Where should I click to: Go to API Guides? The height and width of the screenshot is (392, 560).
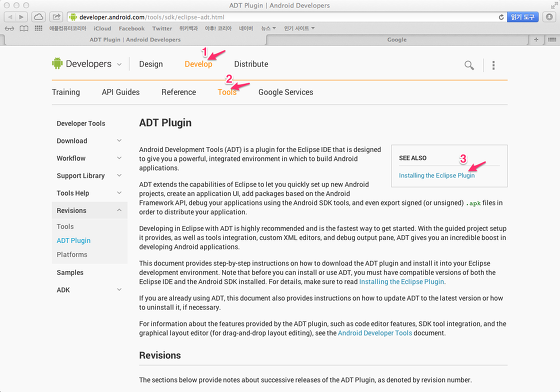(120, 92)
